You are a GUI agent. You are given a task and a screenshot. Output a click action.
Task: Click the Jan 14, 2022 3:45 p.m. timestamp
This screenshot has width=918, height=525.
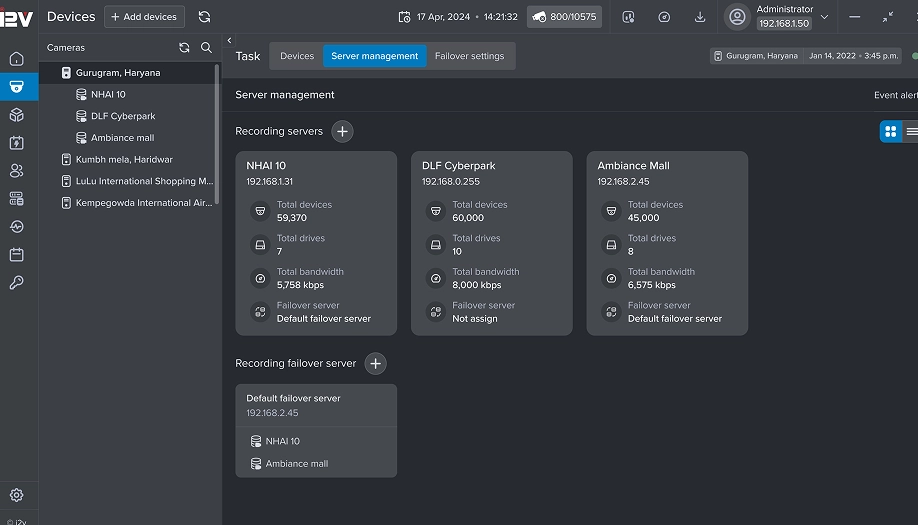(x=853, y=56)
